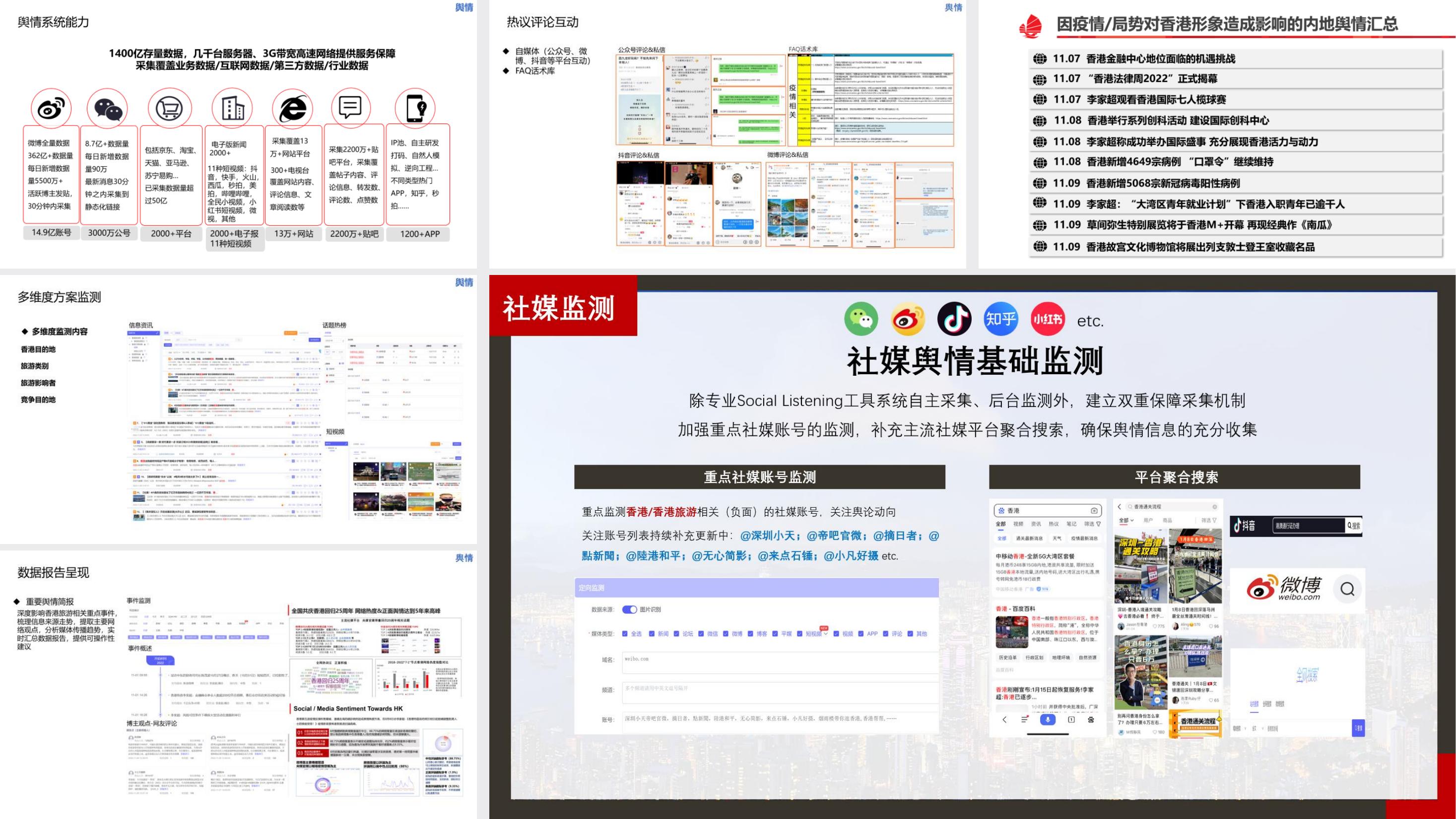Click the 频道 channel input field
Image resolution: width=1456 pixels, height=819 pixels.
tap(781, 693)
